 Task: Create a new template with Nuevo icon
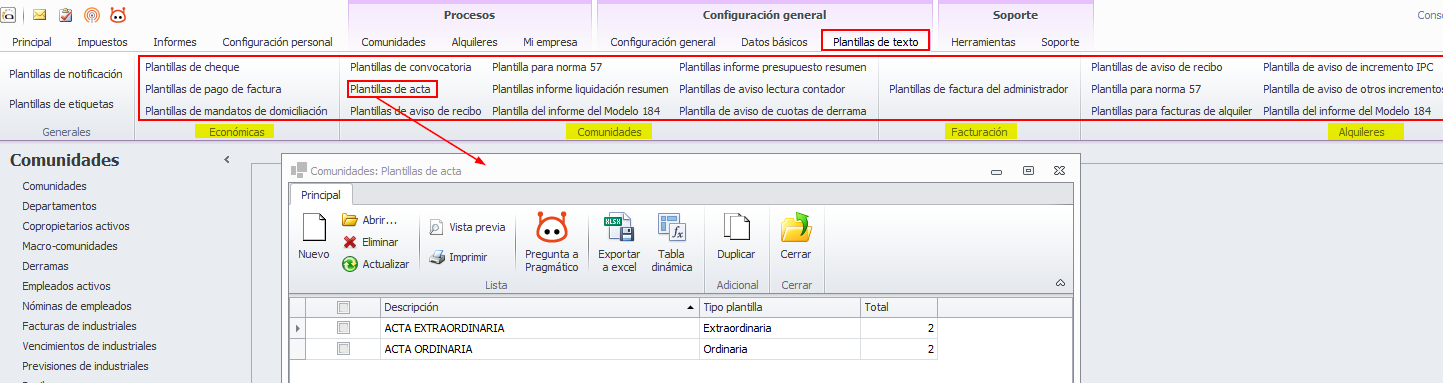(314, 228)
